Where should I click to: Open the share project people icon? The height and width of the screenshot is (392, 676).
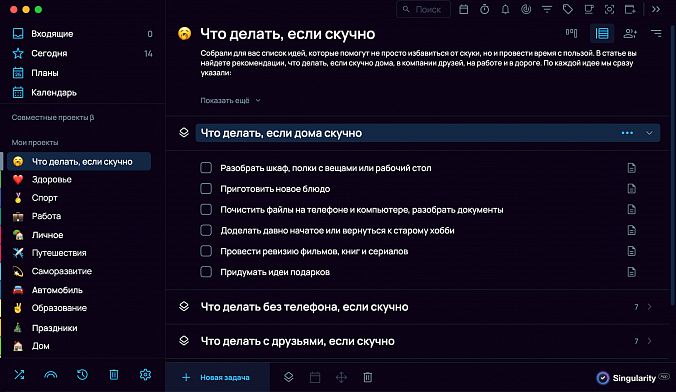pos(630,33)
